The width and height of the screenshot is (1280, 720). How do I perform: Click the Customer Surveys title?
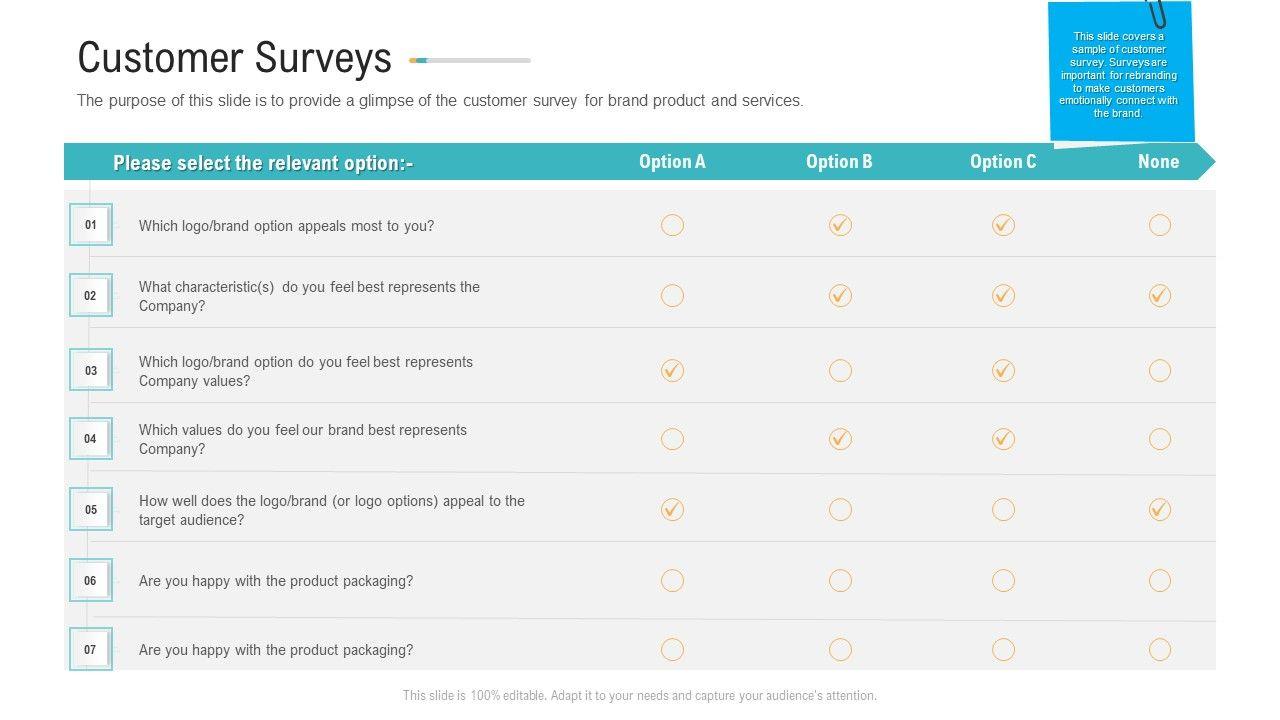(x=235, y=58)
